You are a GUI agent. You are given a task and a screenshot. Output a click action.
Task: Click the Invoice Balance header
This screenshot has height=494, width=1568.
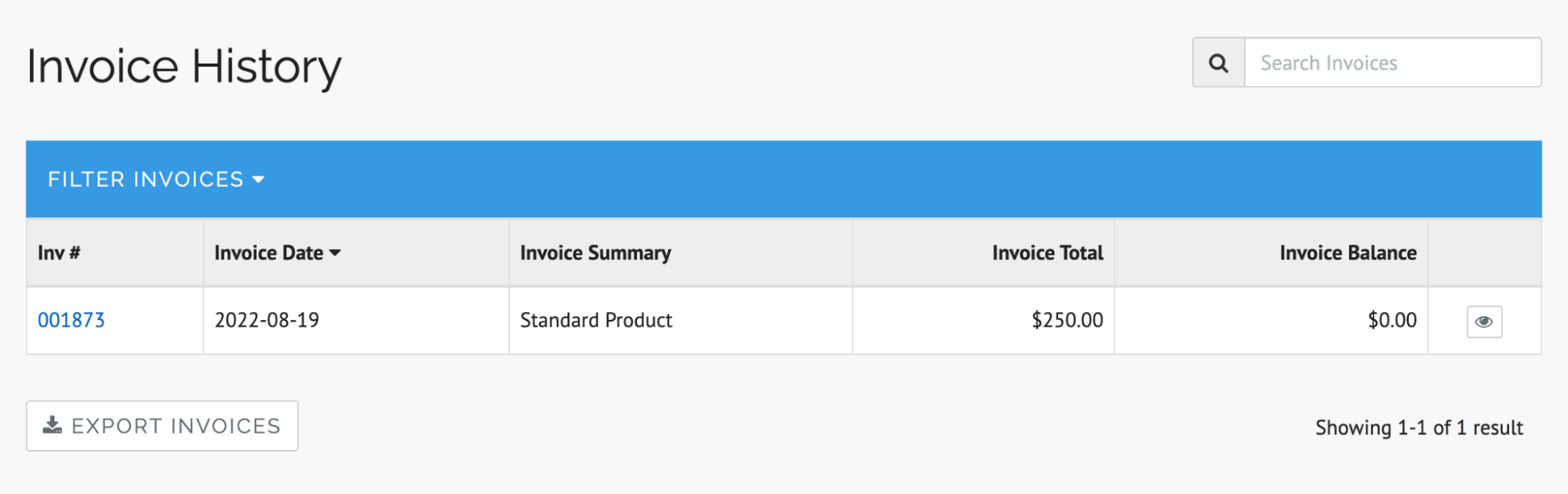(1347, 252)
